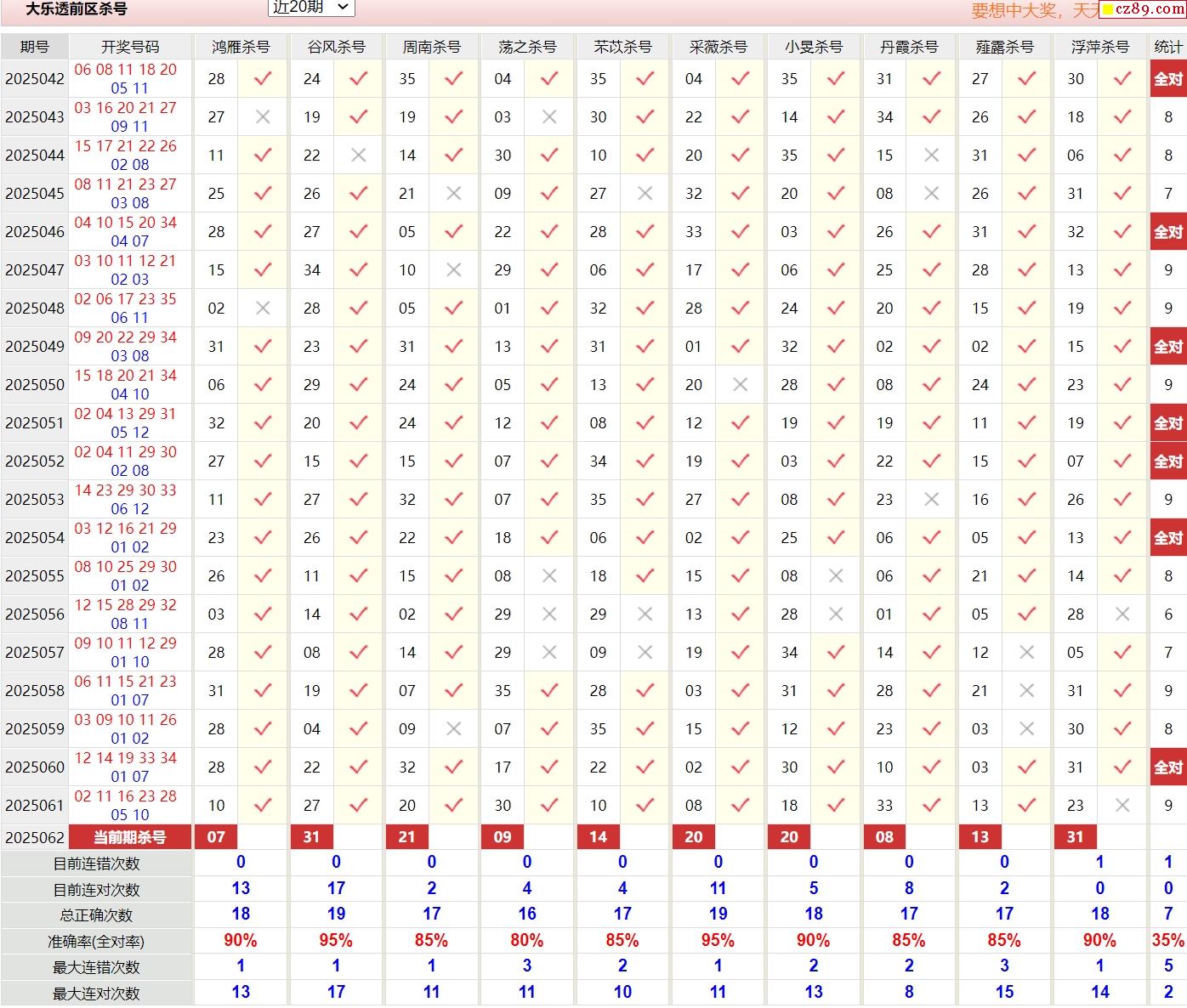Select the 周南杀号 column header

(x=432, y=47)
